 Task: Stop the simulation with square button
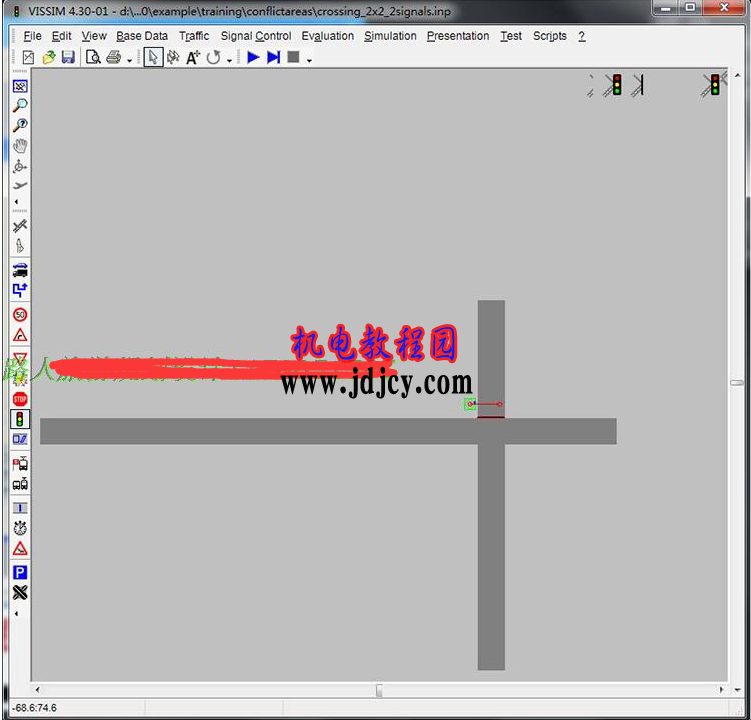click(293, 57)
